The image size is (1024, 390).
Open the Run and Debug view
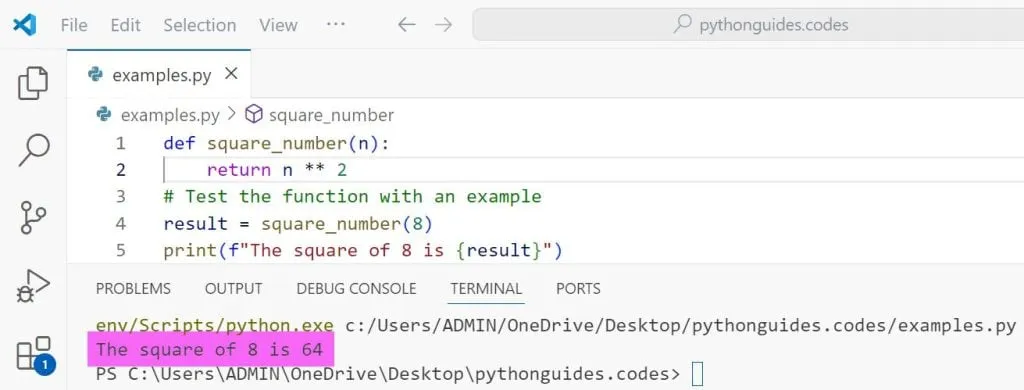pyautogui.click(x=33, y=286)
